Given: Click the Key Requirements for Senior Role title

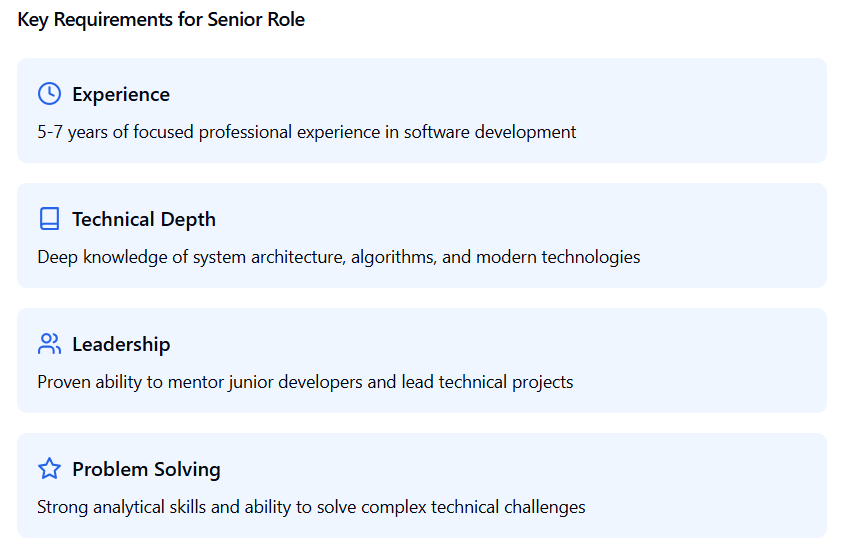Looking at the screenshot, I should pos(161,19).
